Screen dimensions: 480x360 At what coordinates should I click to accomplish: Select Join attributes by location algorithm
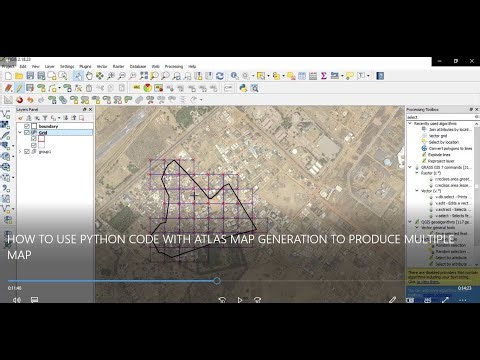pos(449,129)
